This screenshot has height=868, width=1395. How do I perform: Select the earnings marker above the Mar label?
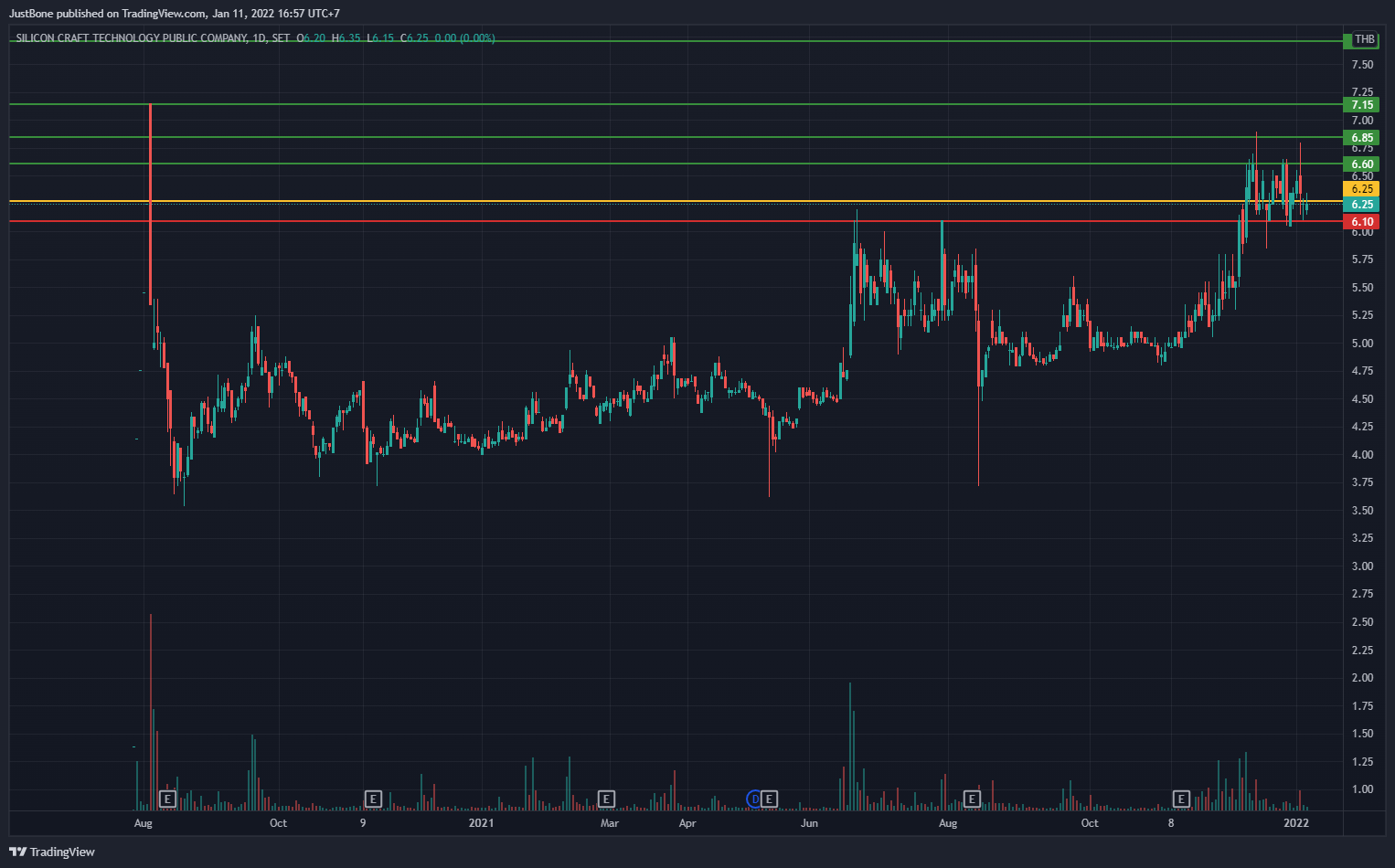click(x=605, y=799)
